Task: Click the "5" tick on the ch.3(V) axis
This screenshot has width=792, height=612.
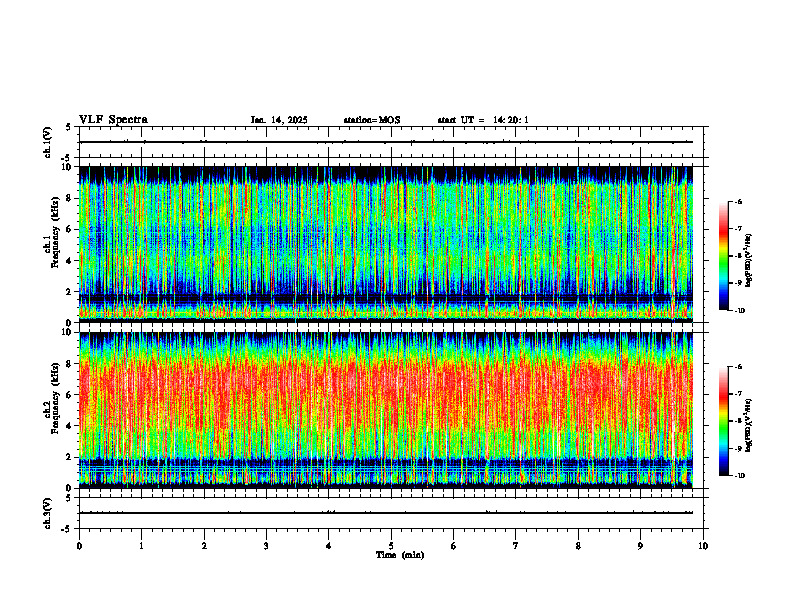Action: point(68,498)
